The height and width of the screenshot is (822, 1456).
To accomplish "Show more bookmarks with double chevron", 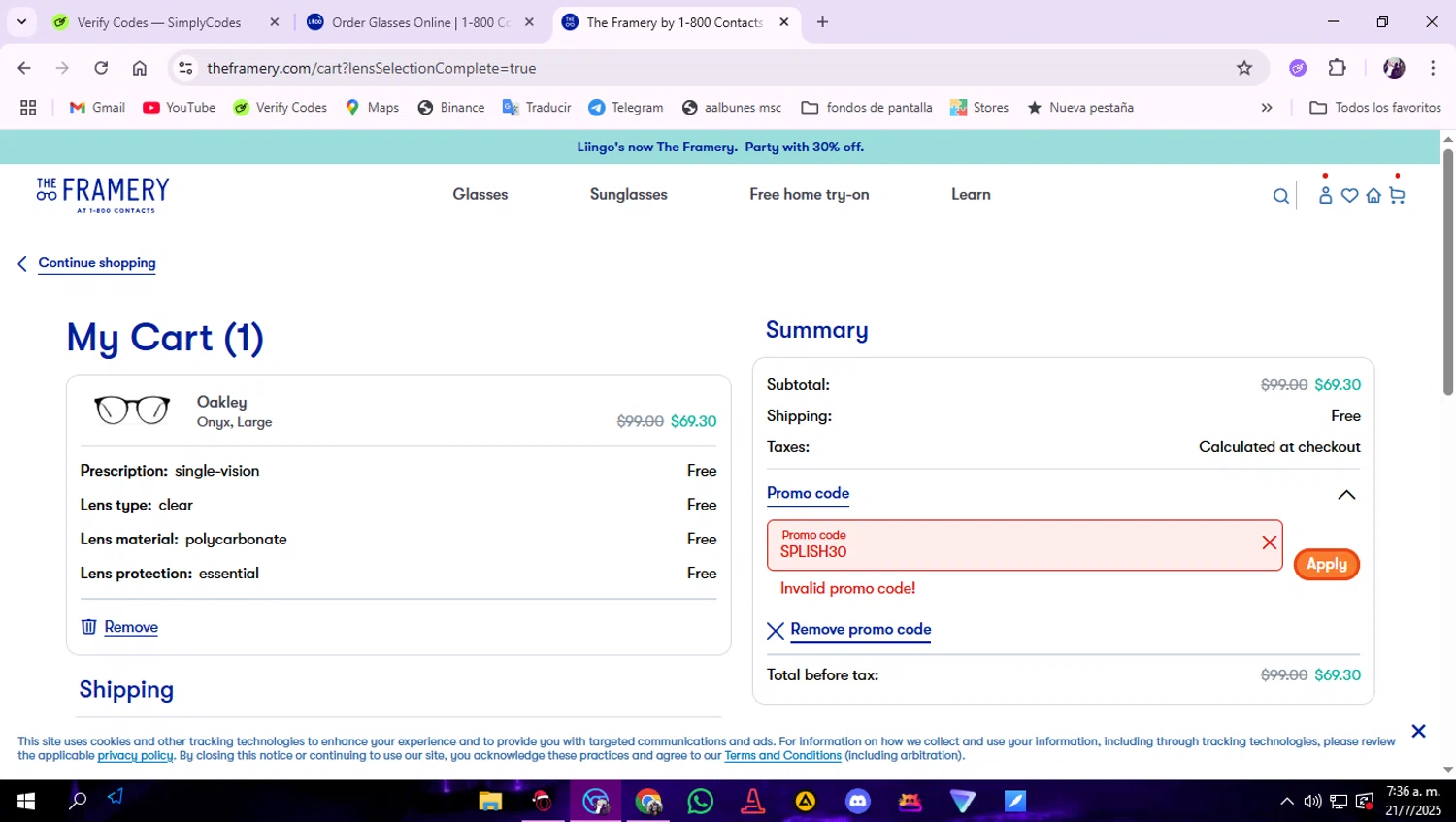I will pyautogui.click(x=1267, y=108).
